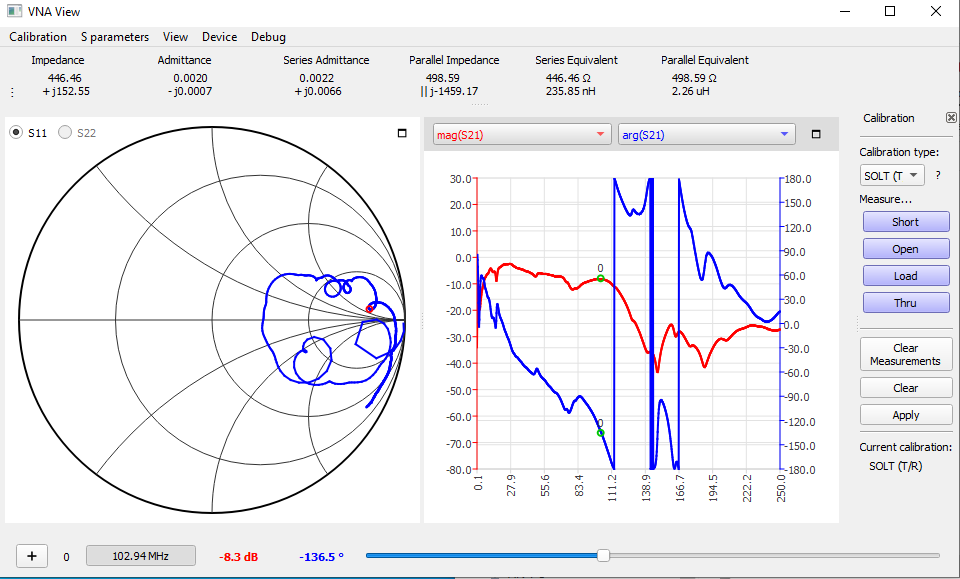Maximize the S21 graph panel
Viewport: 960px width, 579px height.
816,134
